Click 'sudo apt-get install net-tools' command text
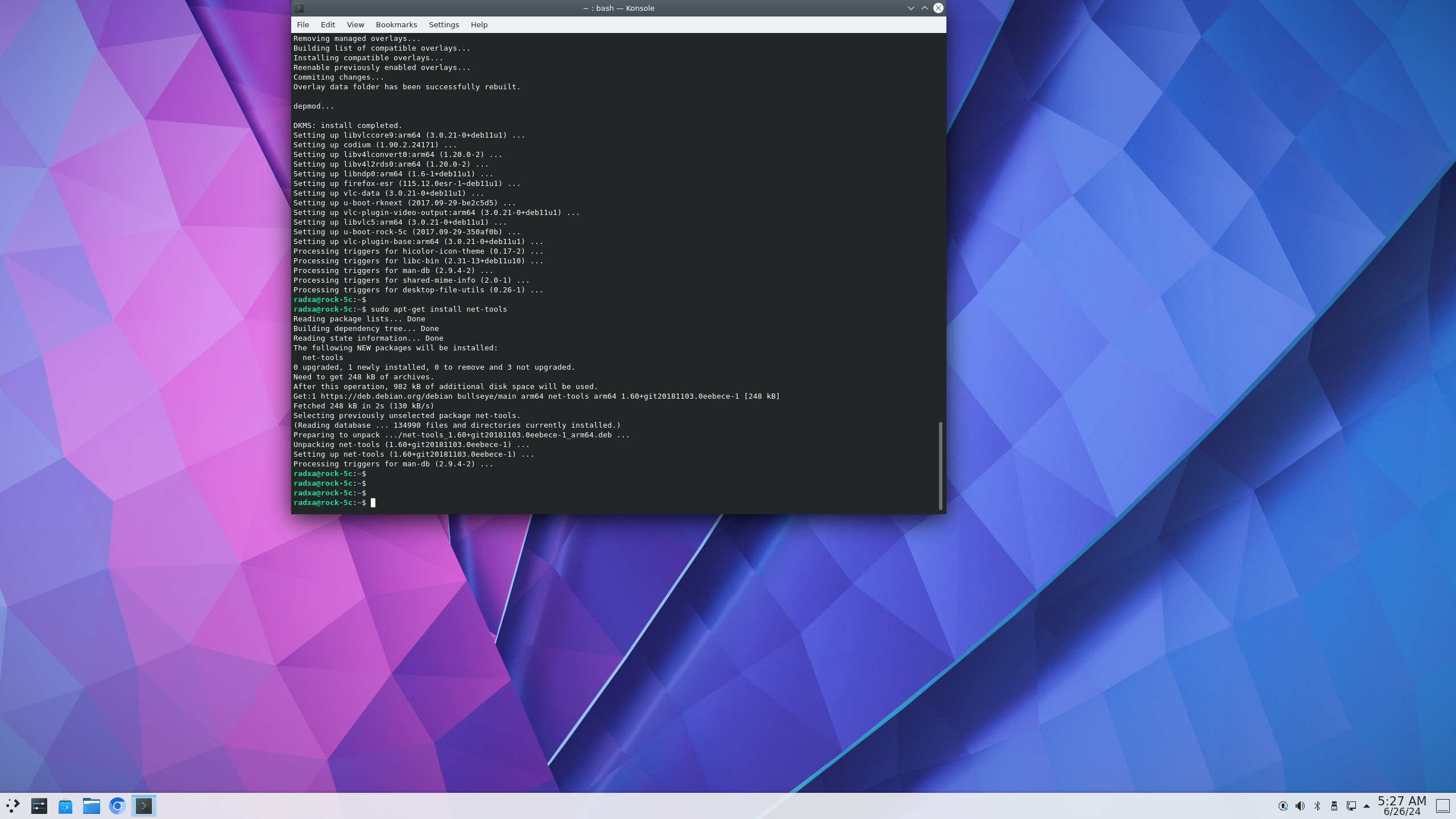 coord(439,309)
